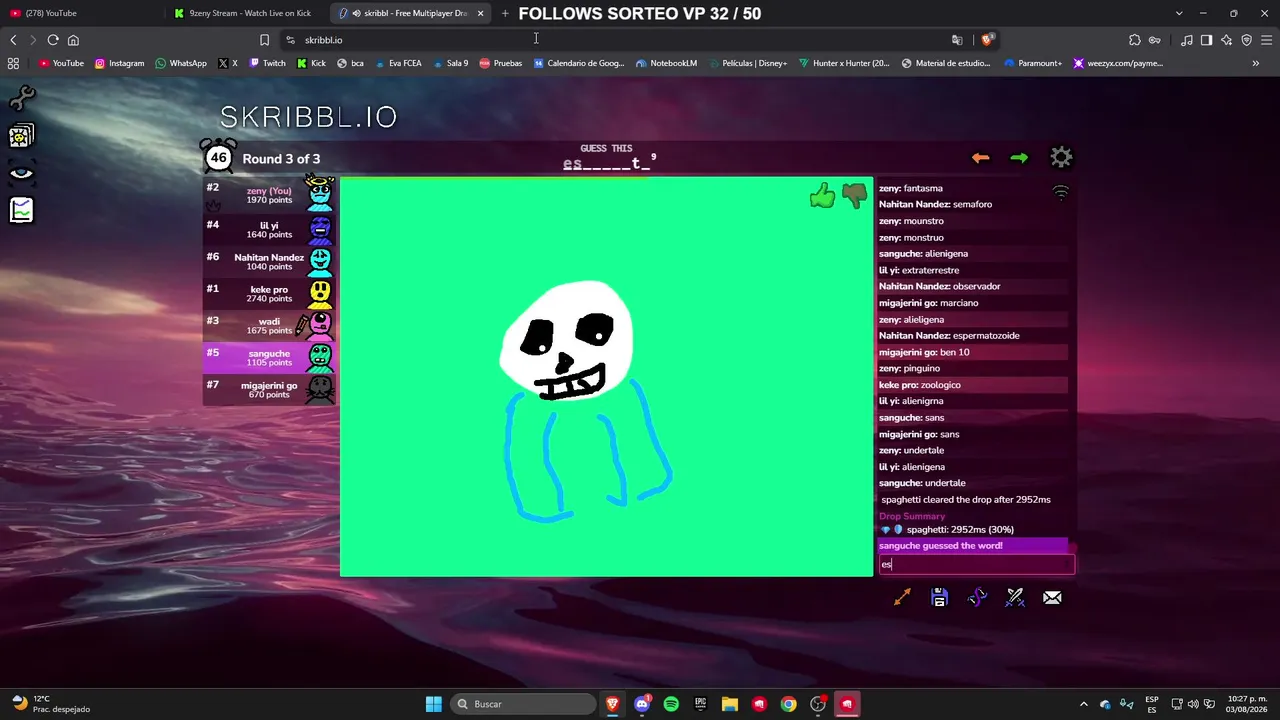Screen dimensions: 1280x720
Task: Open the Kick bookmark
Action: pos(311,63)
